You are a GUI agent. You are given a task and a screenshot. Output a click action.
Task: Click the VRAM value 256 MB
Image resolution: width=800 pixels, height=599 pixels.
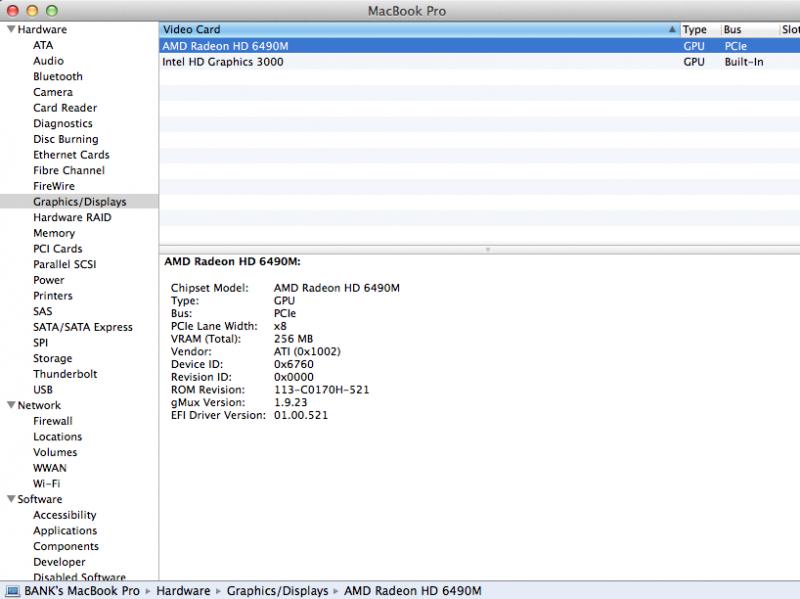pos(293,339)
